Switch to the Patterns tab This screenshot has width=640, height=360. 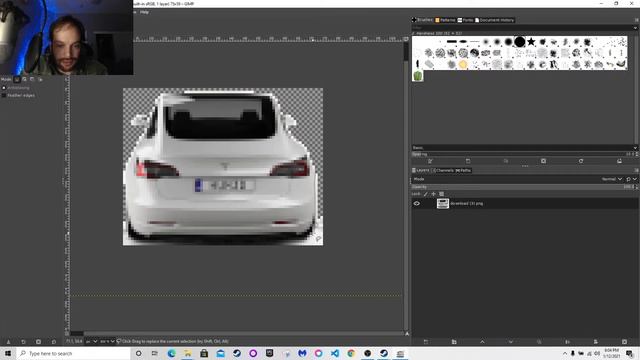(445, 20)
